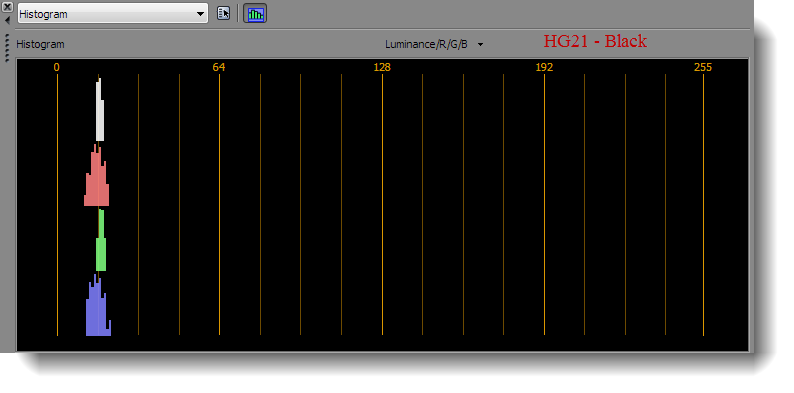Open the Video Scopes settings icon
The image size is (794, 393).
coord(223,14)
